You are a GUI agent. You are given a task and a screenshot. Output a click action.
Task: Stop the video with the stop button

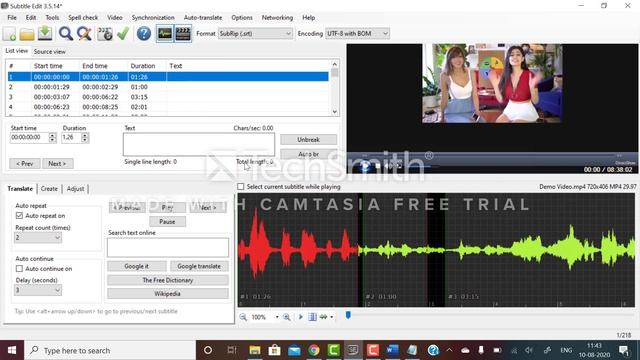click(378, 166)
